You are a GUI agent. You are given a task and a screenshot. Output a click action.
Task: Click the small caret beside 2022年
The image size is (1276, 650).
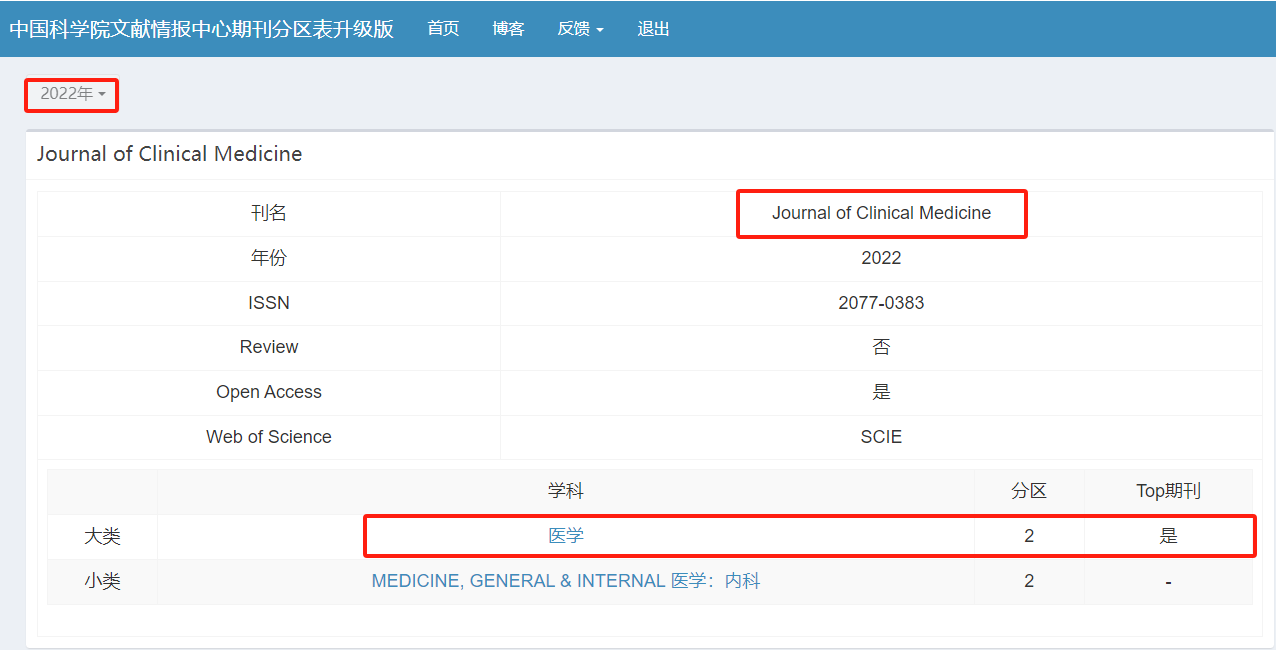(x=102, y=95)
